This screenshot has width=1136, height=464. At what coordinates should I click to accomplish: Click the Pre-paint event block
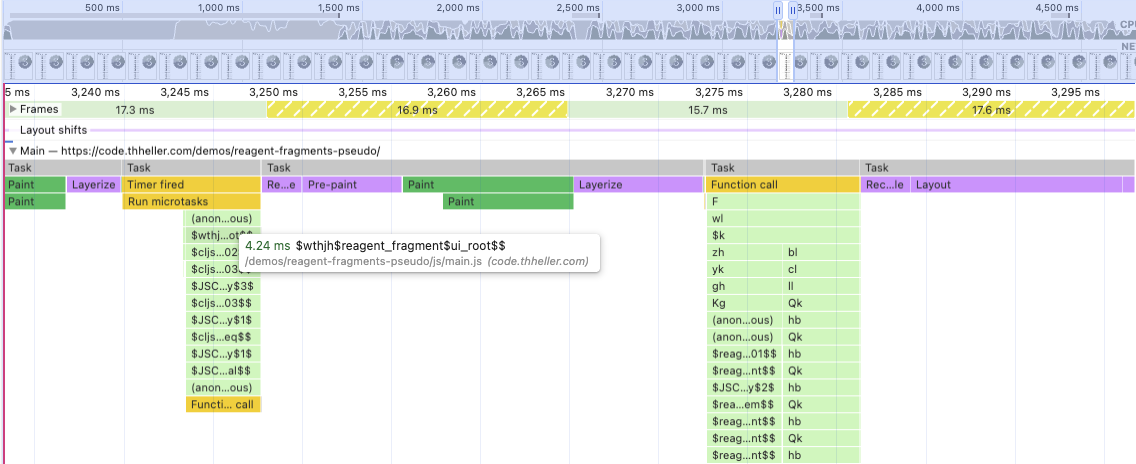352,185
